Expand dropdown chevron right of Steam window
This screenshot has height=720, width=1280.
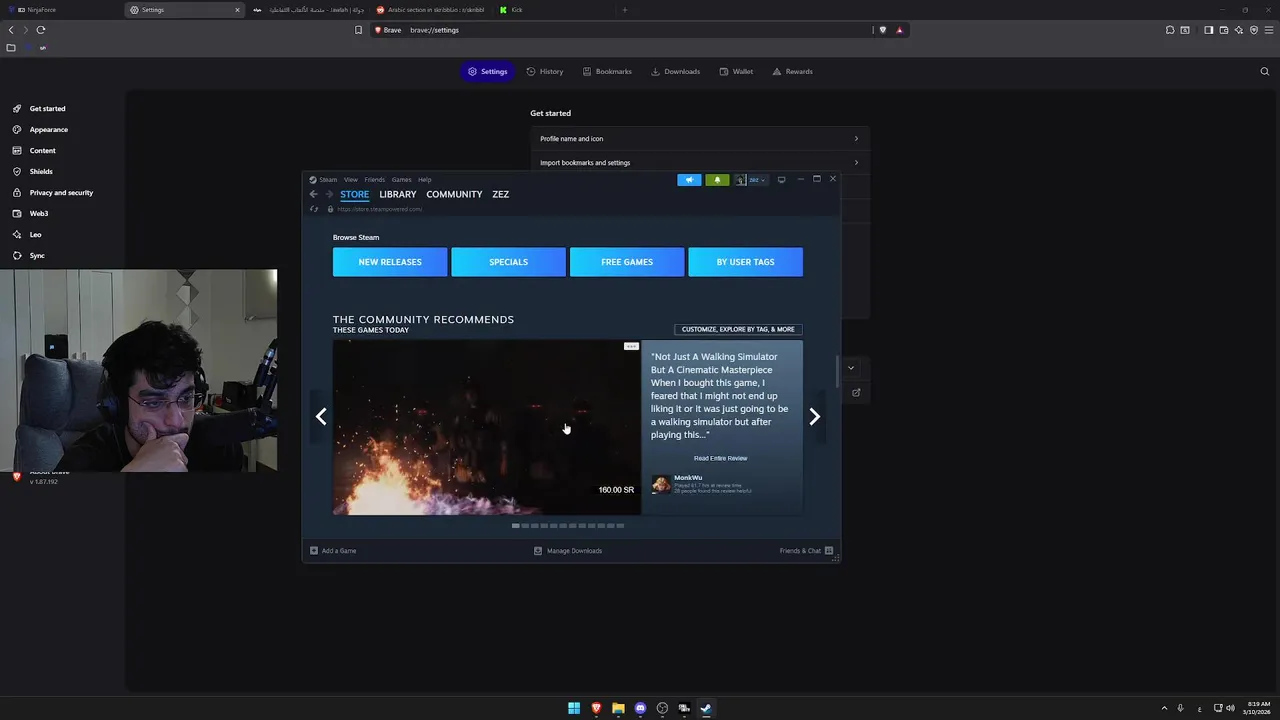851,368
